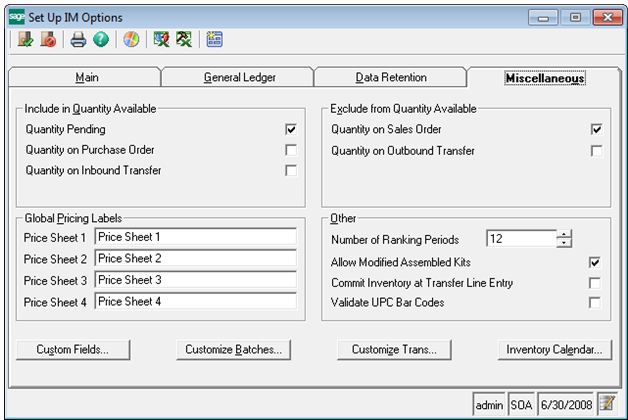
Task: Toggle Validate UPC Bar Codes checkbox
Action: point(595,303)
